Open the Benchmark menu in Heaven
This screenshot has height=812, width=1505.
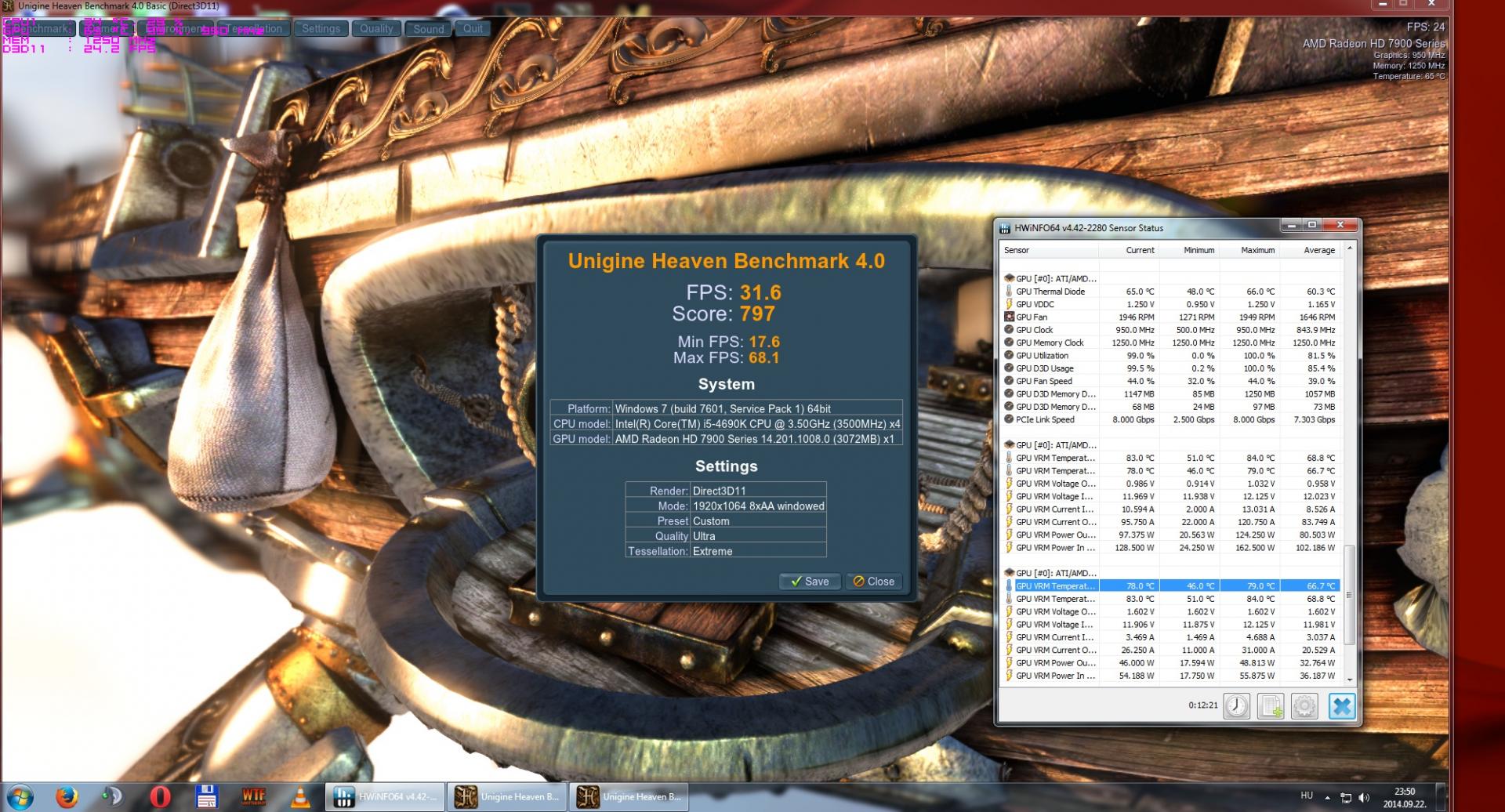(x=38, y=29)
